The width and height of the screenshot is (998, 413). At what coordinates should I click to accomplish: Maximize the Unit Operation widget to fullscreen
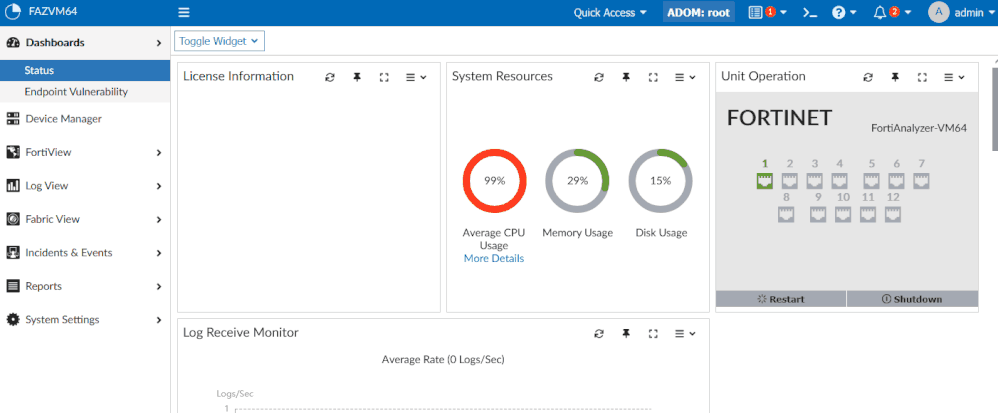(x=922, y=77)
